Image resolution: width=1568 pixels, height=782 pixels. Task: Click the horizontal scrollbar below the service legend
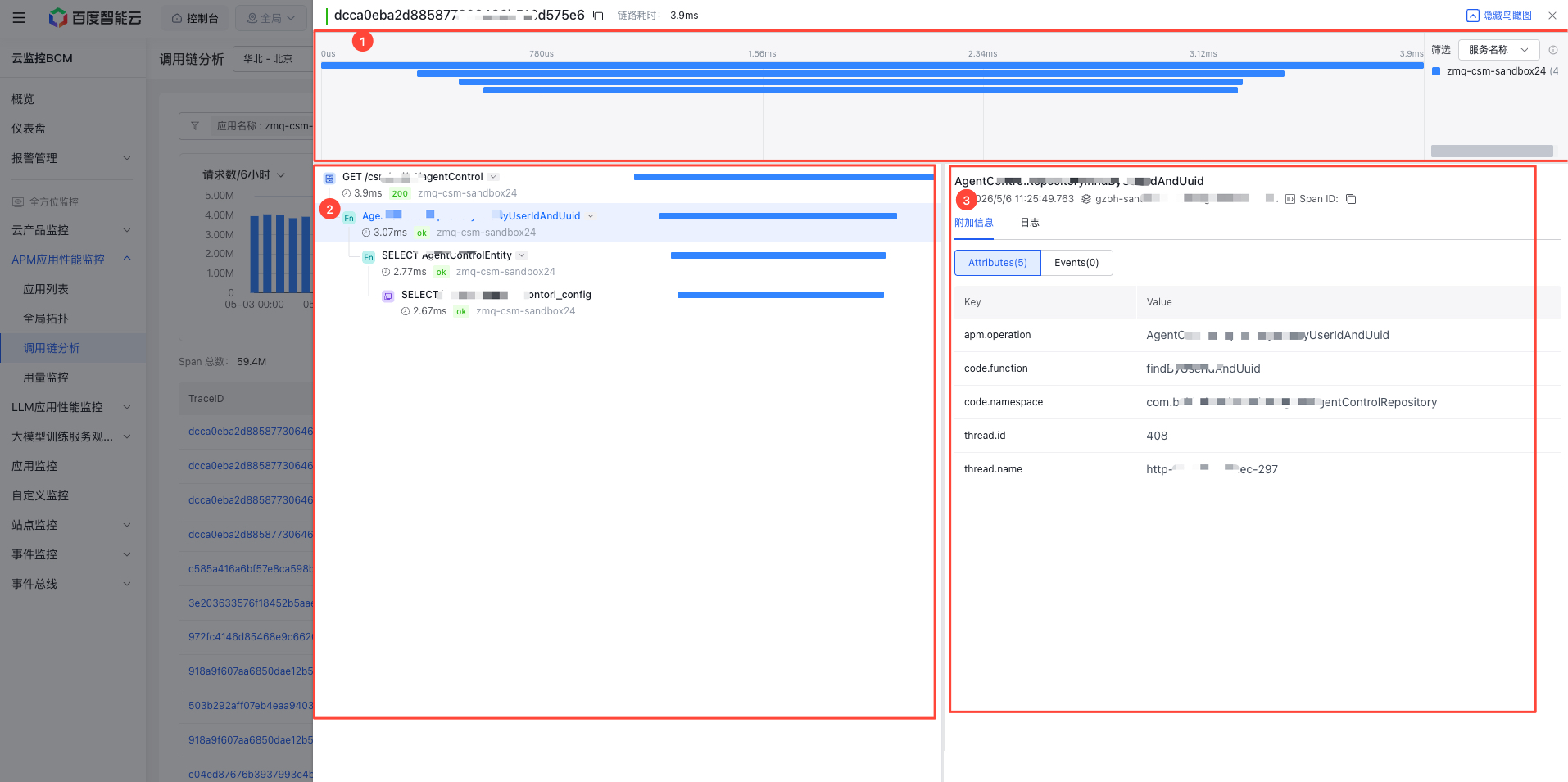point(1492,151)
